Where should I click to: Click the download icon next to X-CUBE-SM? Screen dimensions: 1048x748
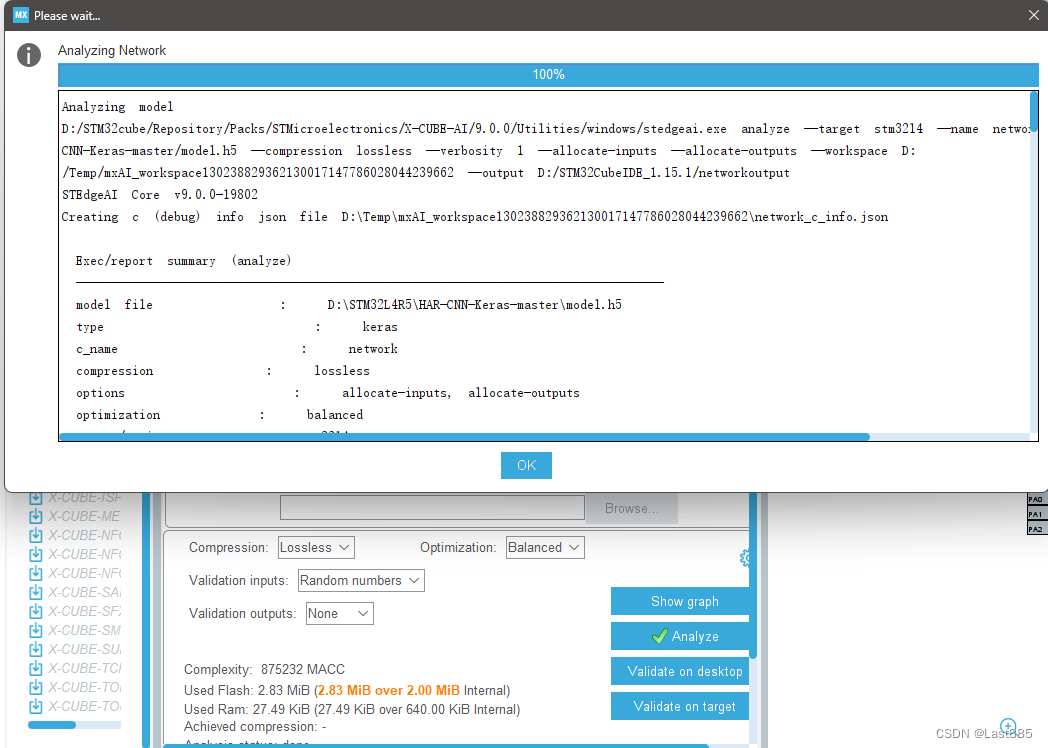pyautogui.click(x=35, y=630)
